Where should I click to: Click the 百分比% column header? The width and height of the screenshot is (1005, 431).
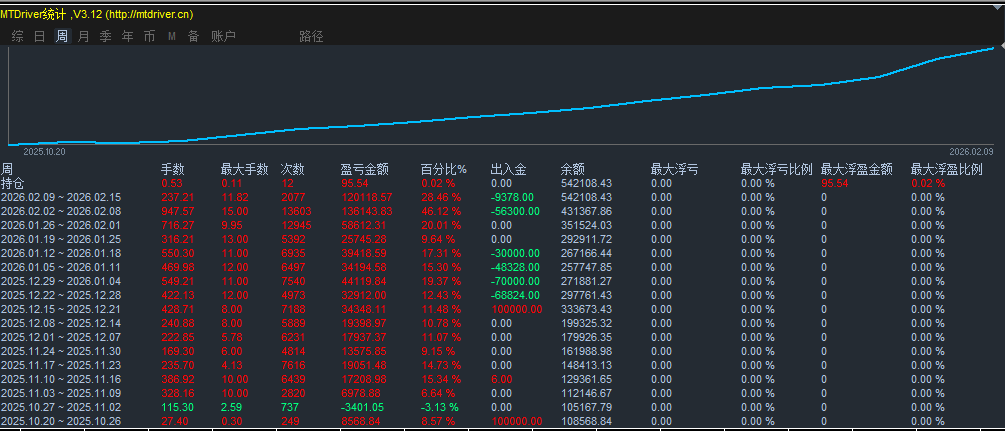[x=444, y=169]
